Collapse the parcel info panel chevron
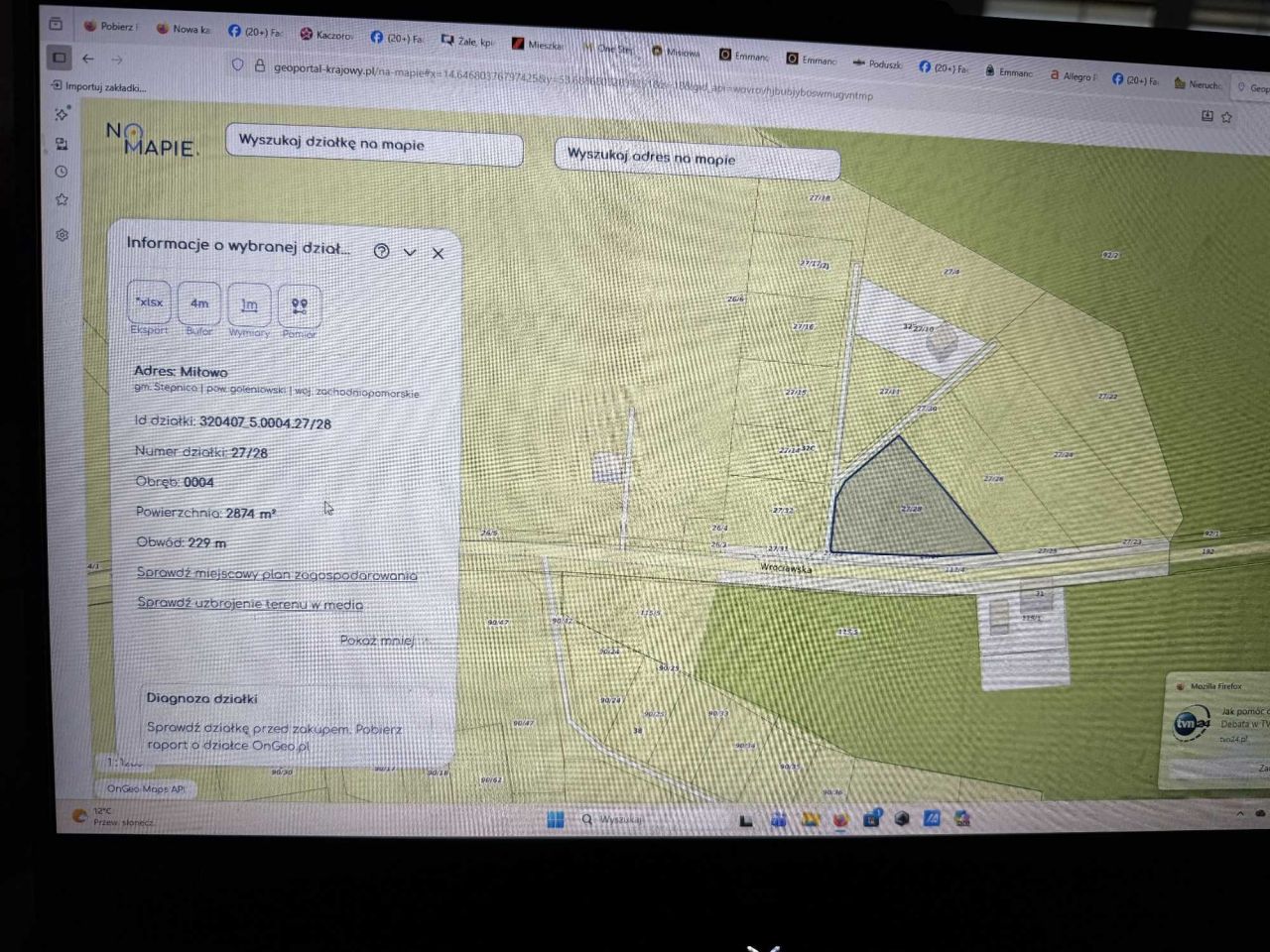This screenshot has height=952, width=1270. point(410,252)
